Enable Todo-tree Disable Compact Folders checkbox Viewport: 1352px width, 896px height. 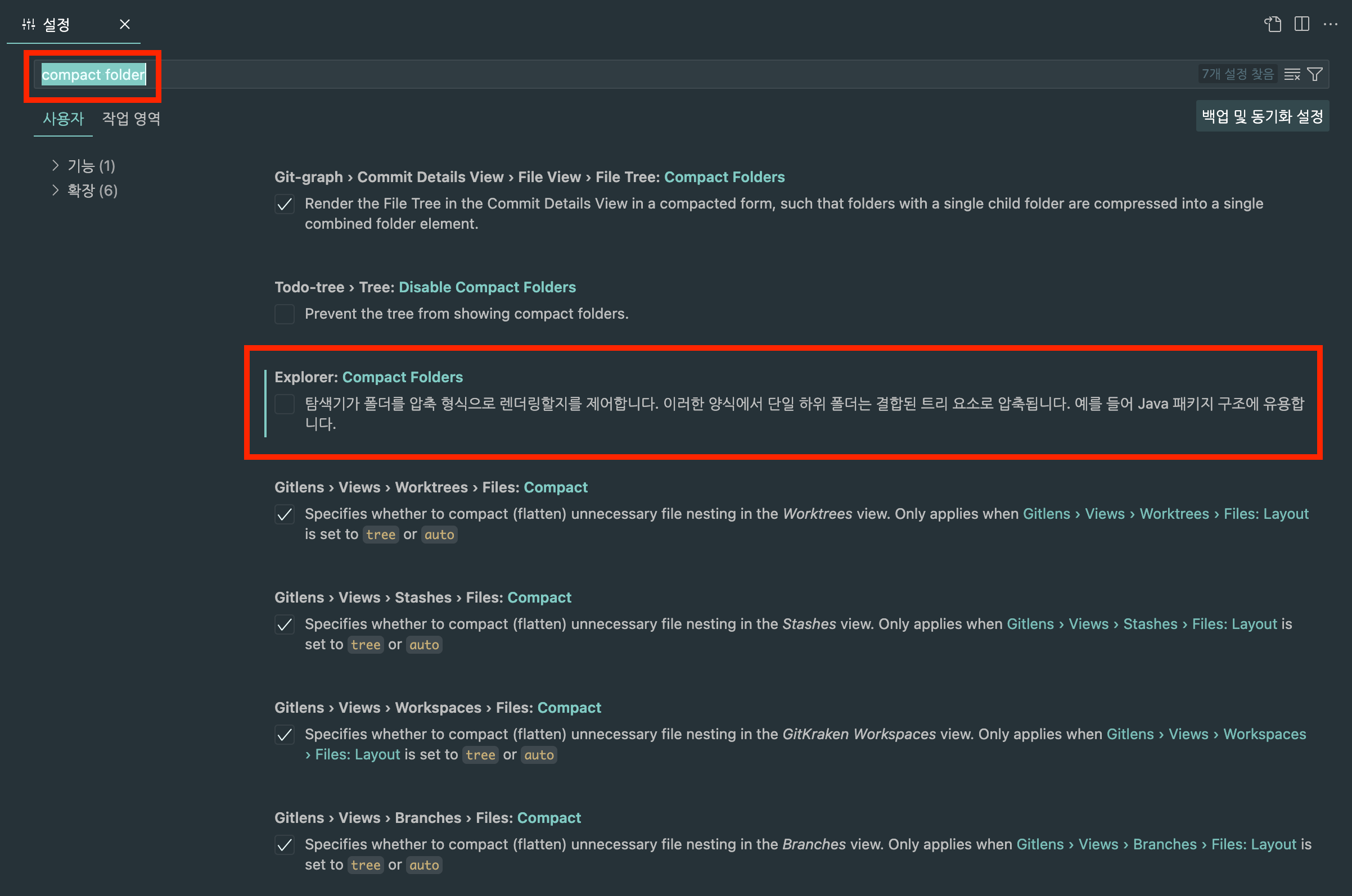(x=284, y=314)
